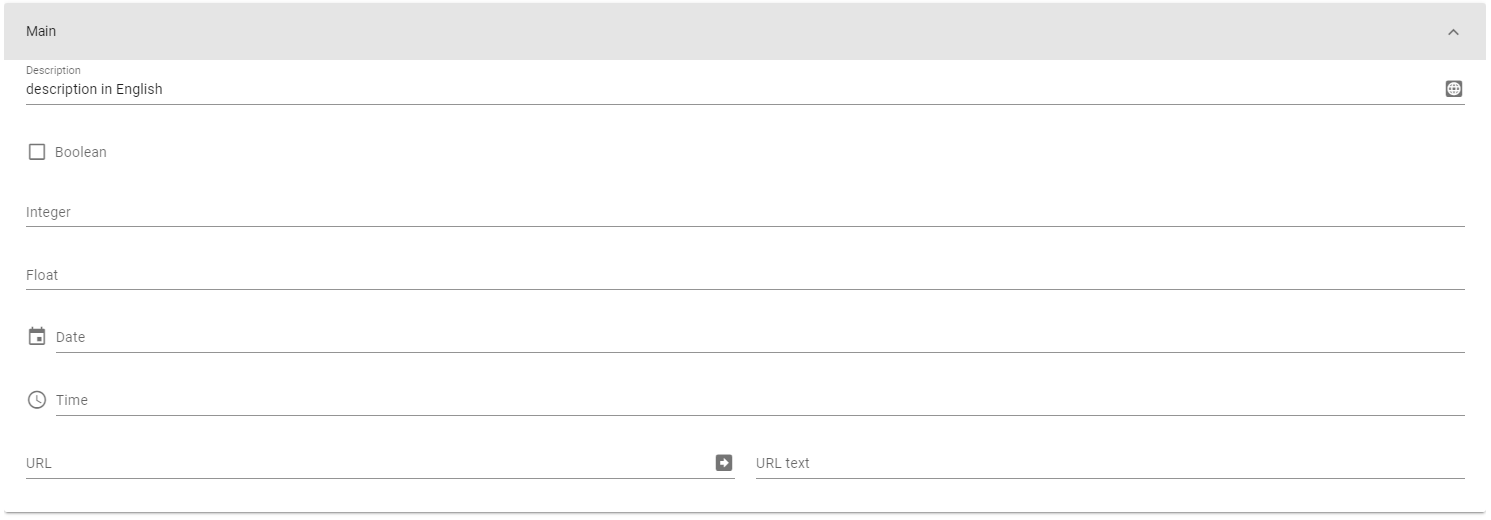Focus the Float input field
Screen dimensions: 1491x520
point(745,275)
